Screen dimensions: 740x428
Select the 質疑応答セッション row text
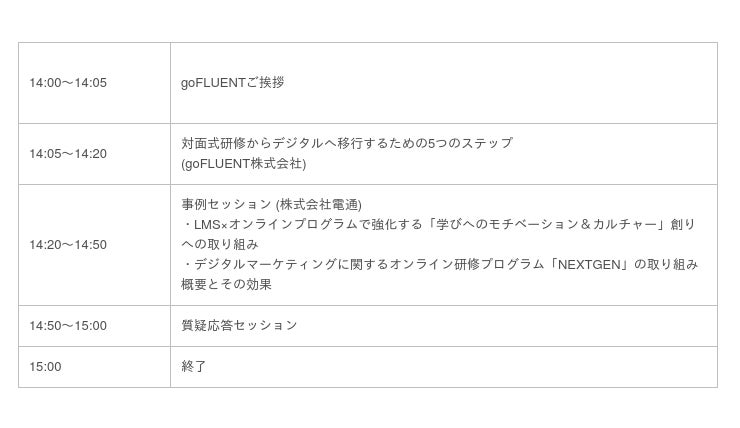pyautogui.click(x=239, y=326)
